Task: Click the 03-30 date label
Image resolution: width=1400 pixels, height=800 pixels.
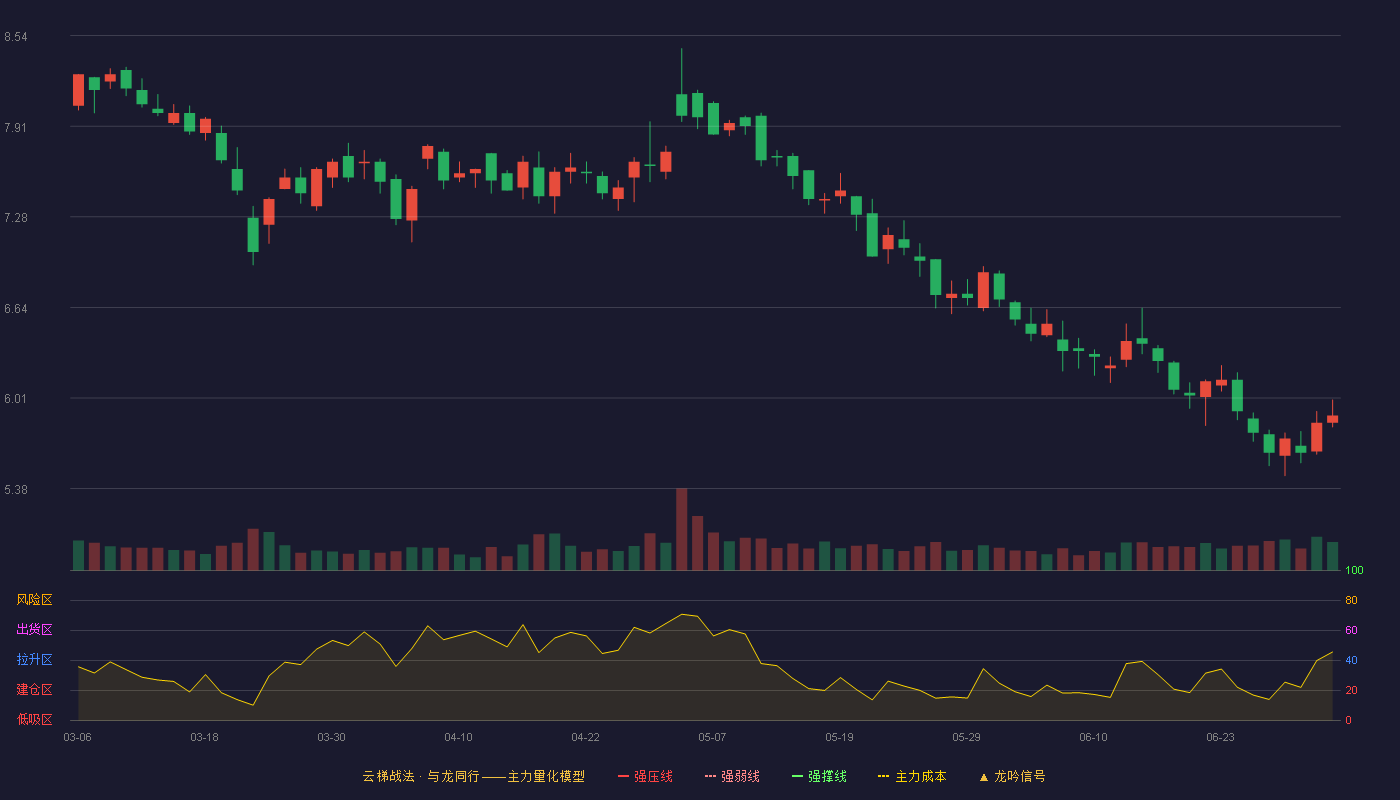Action: pyautogui.click(x=331, y=737)
